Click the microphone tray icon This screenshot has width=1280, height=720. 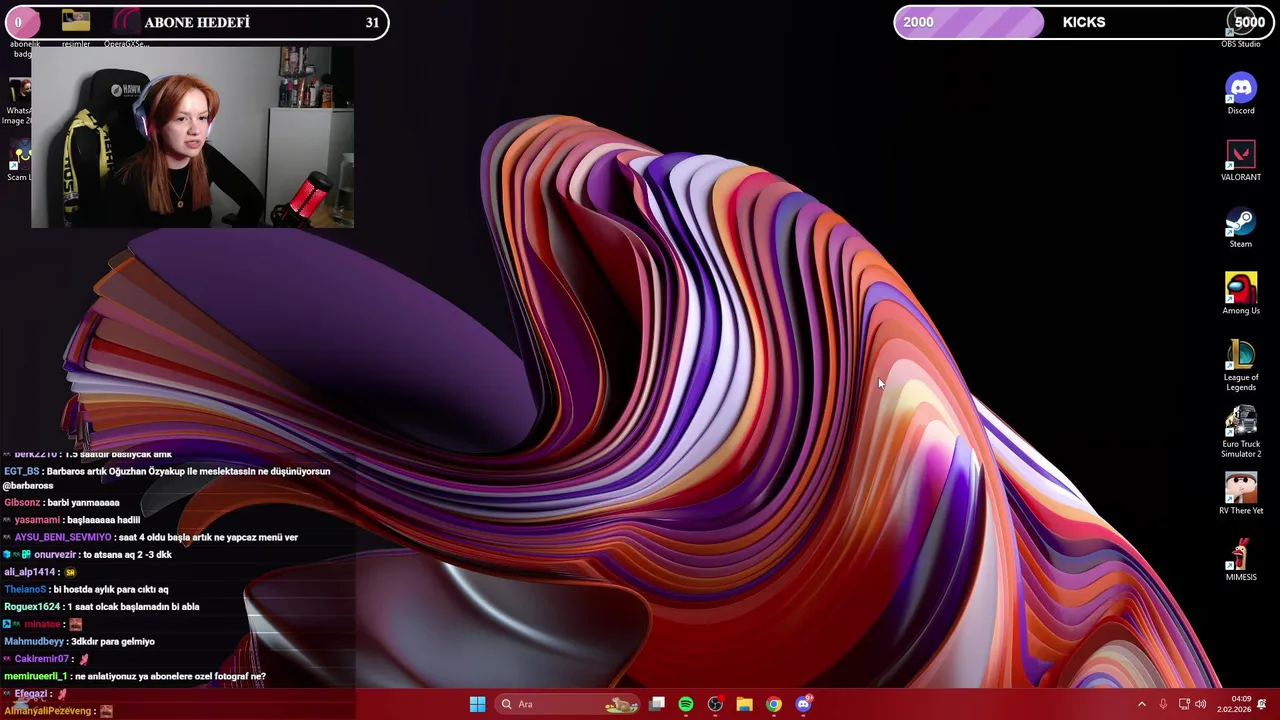[1163, 704]
